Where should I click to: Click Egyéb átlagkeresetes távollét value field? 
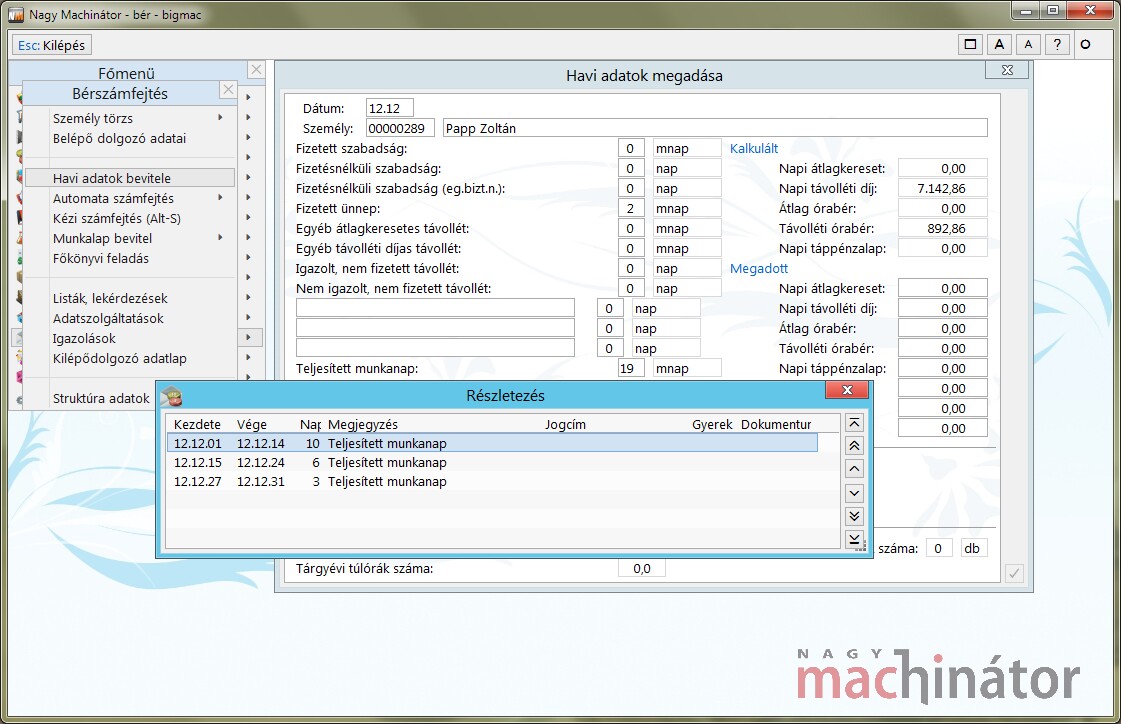pyautogui.click(x=631, y=228)
